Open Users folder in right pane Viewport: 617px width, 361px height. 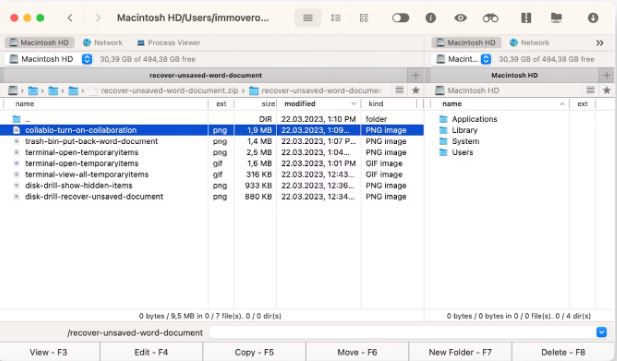(x=456, y=152)
